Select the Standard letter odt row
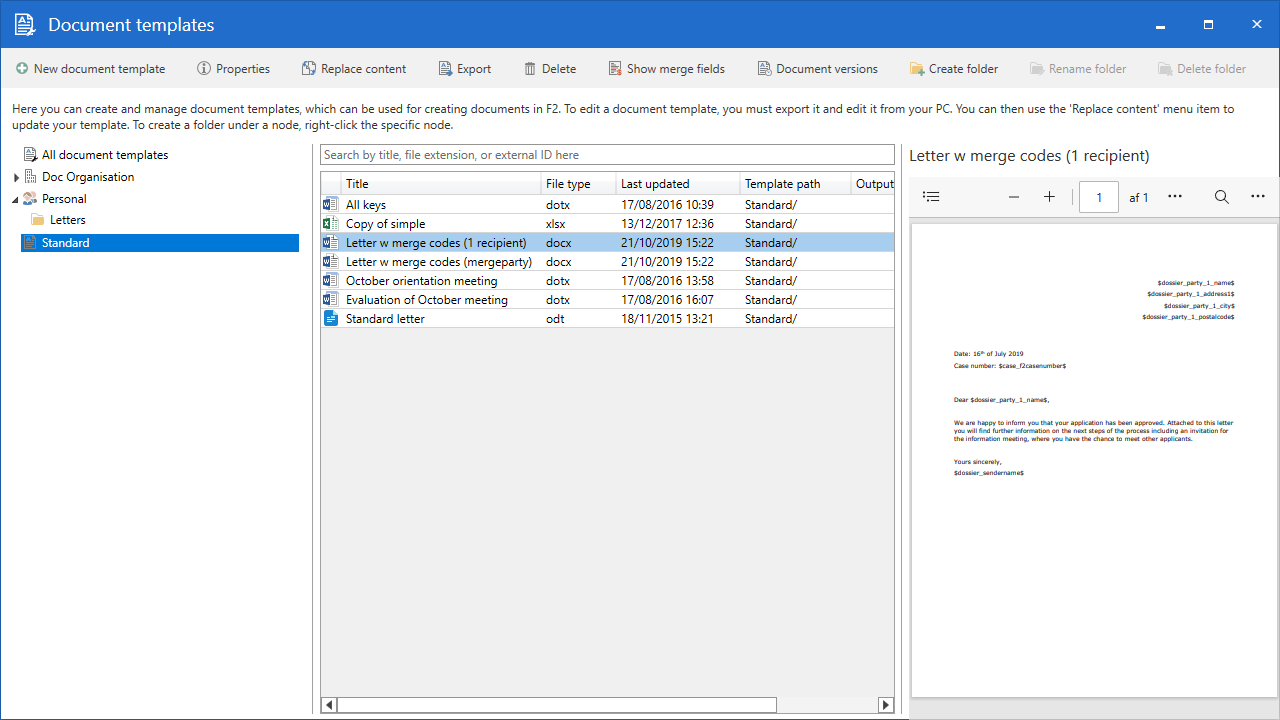Viewport: 1280px width, 720px height. tap(385, 319)
